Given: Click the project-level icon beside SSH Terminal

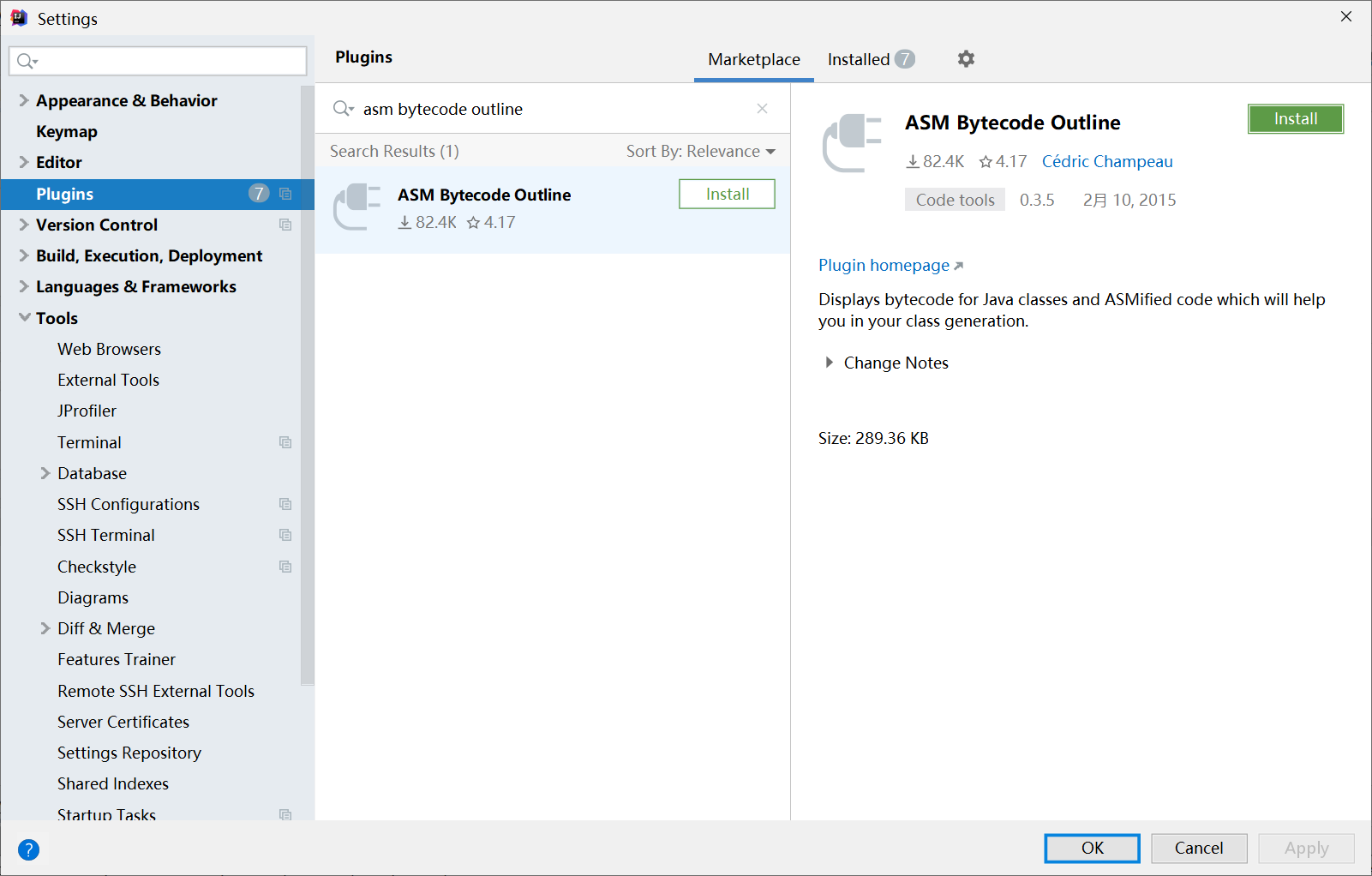Looking at the screenshot, I should pyautogui.click(x=285, y=535).
